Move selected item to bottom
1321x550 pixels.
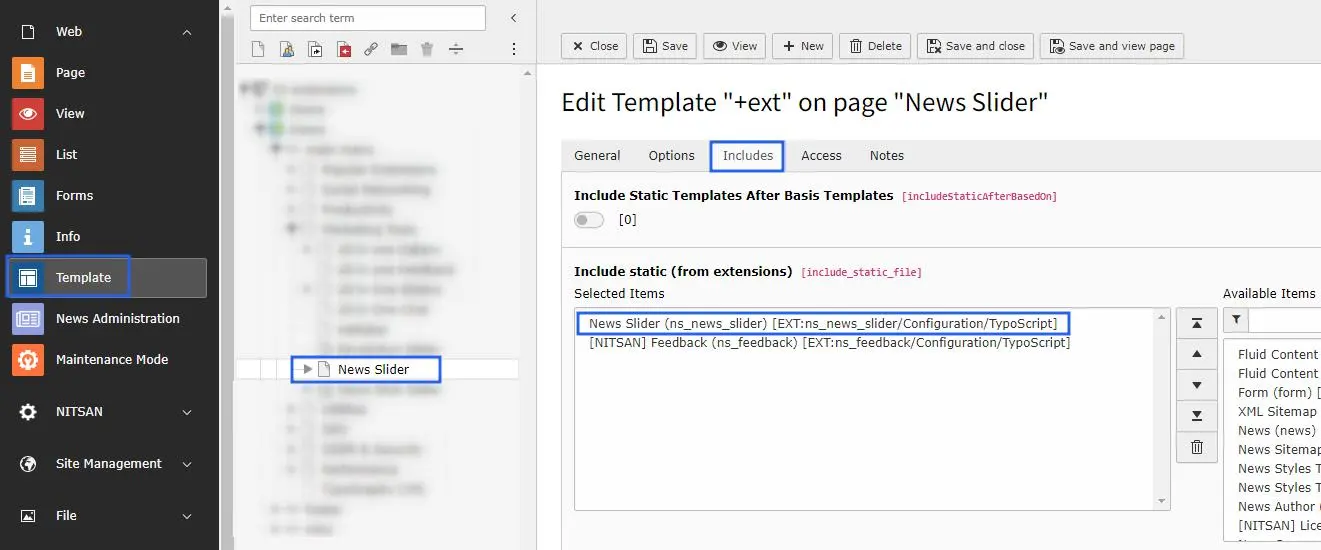click(x=1197, y=416)
